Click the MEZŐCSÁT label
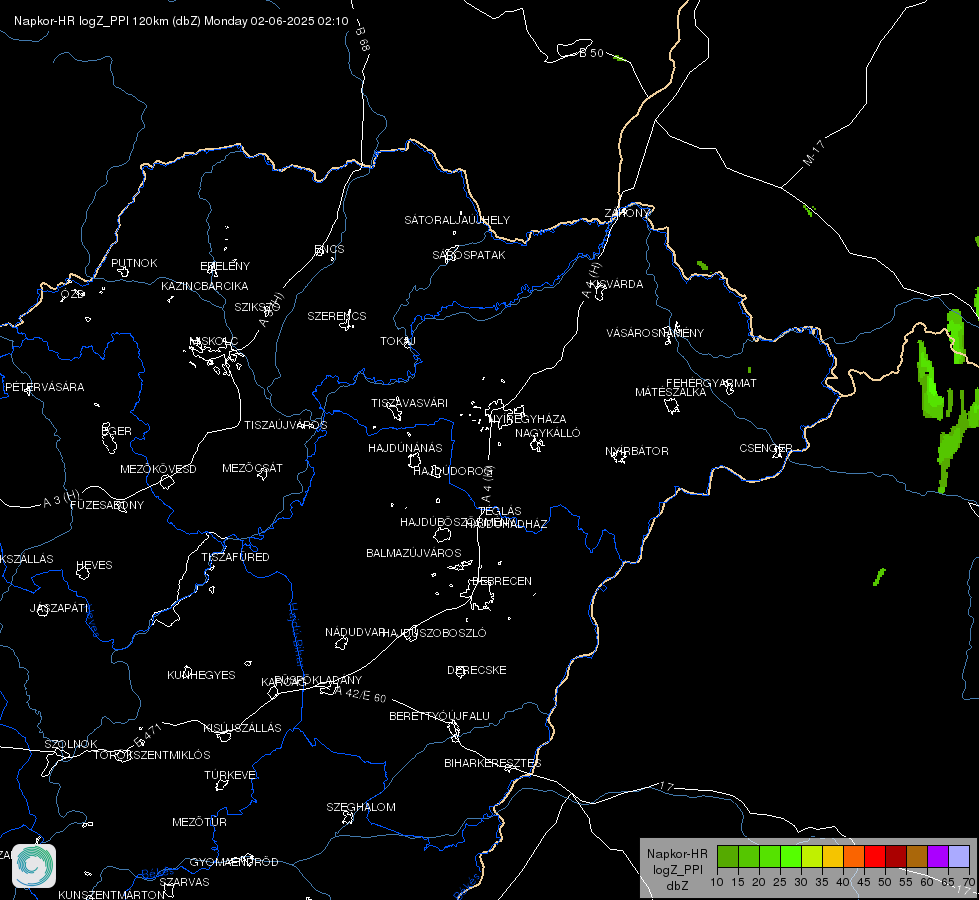This screenshot has width=979, height=900. [252, 468]
